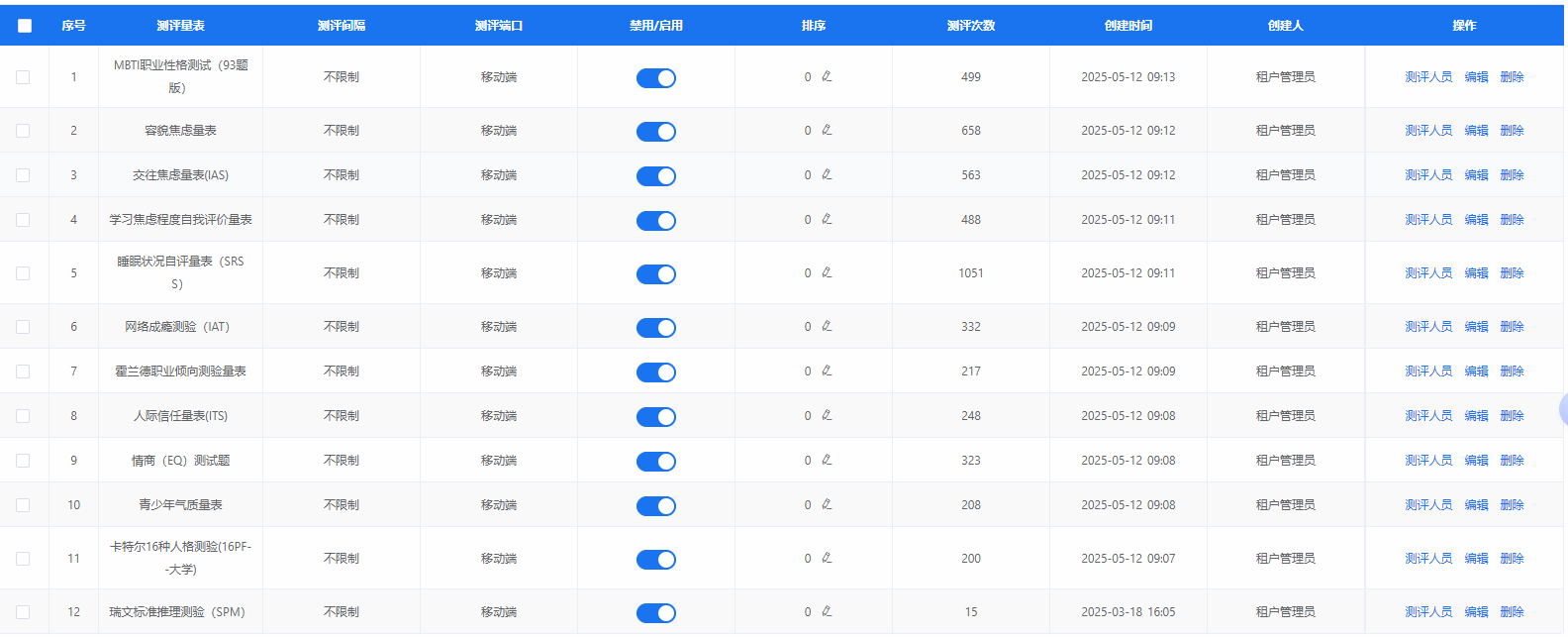This screenshot has height=637, width=1568.
Task: Check the box for 学习焦虑程度自我评价量表 row
Action: 23,220
